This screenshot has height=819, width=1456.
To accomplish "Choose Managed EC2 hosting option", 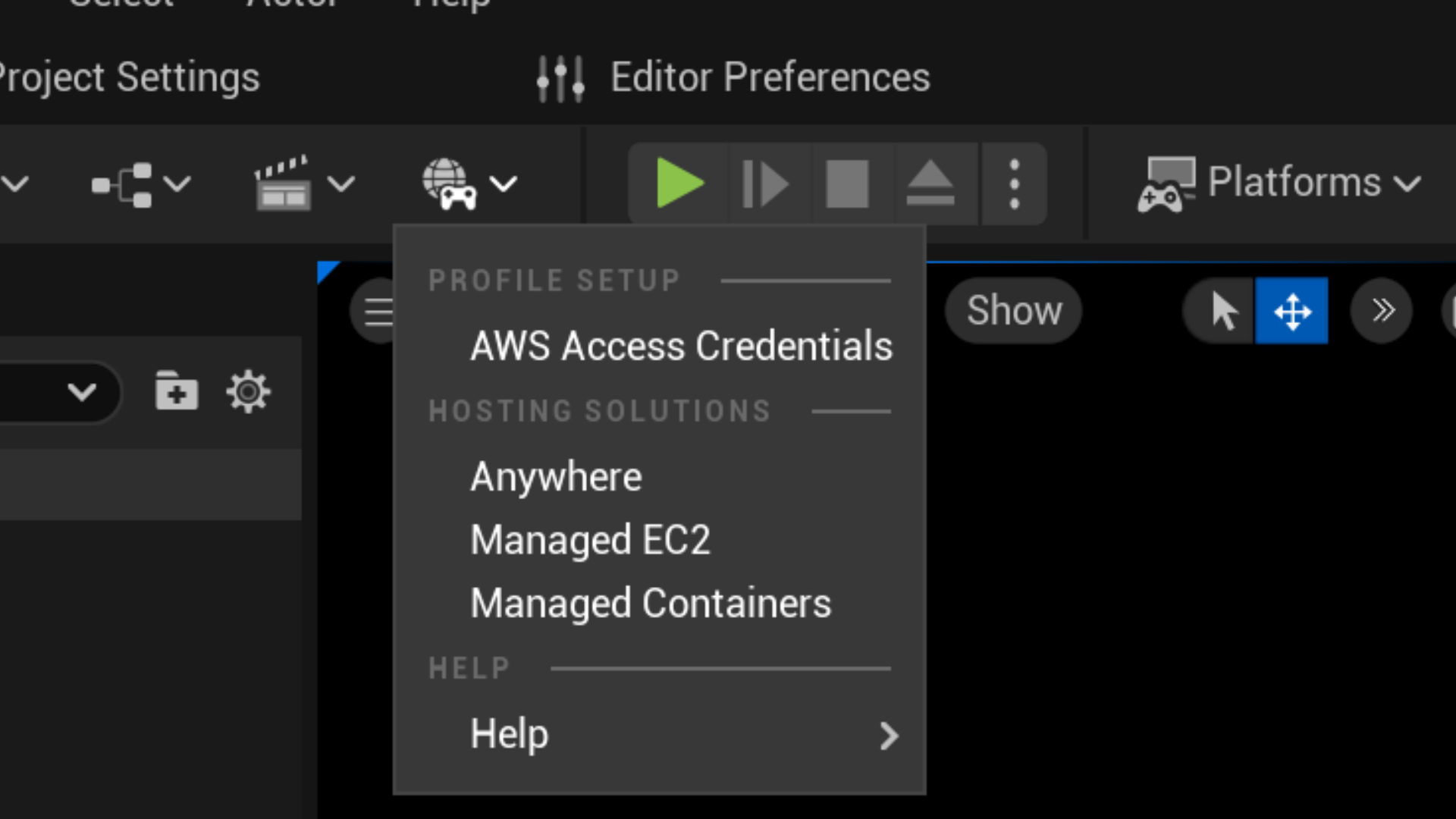I will pyautogui.click(x=590, y=540).
